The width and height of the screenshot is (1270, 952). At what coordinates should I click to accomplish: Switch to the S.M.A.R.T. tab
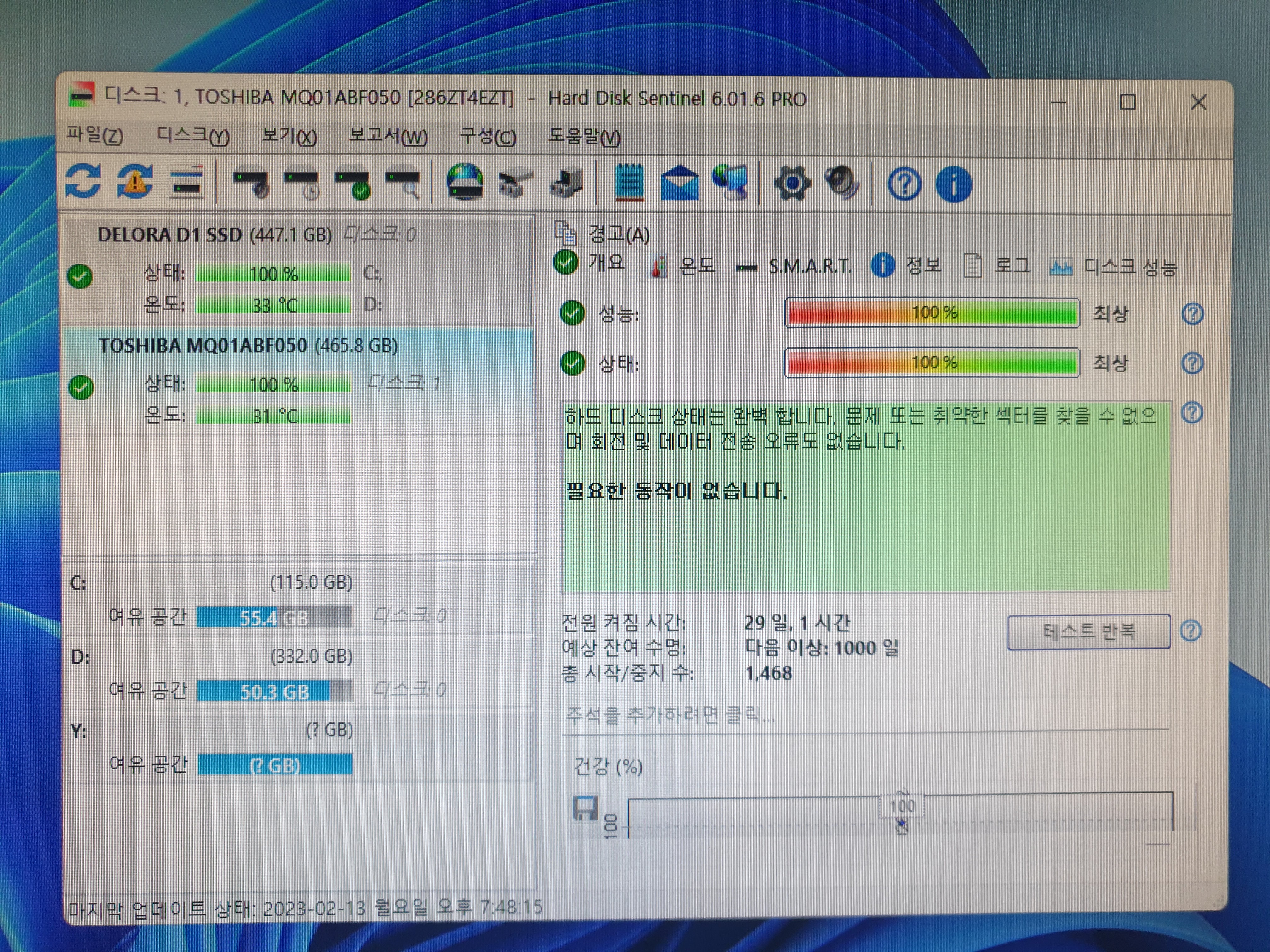tap(793, 266)
